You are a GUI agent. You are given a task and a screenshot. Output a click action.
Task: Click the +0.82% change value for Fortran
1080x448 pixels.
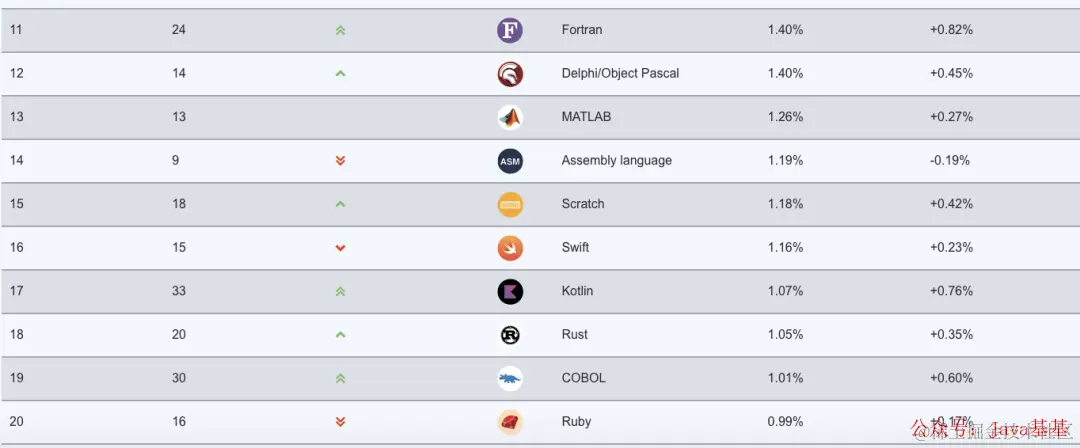pos(951,30)
